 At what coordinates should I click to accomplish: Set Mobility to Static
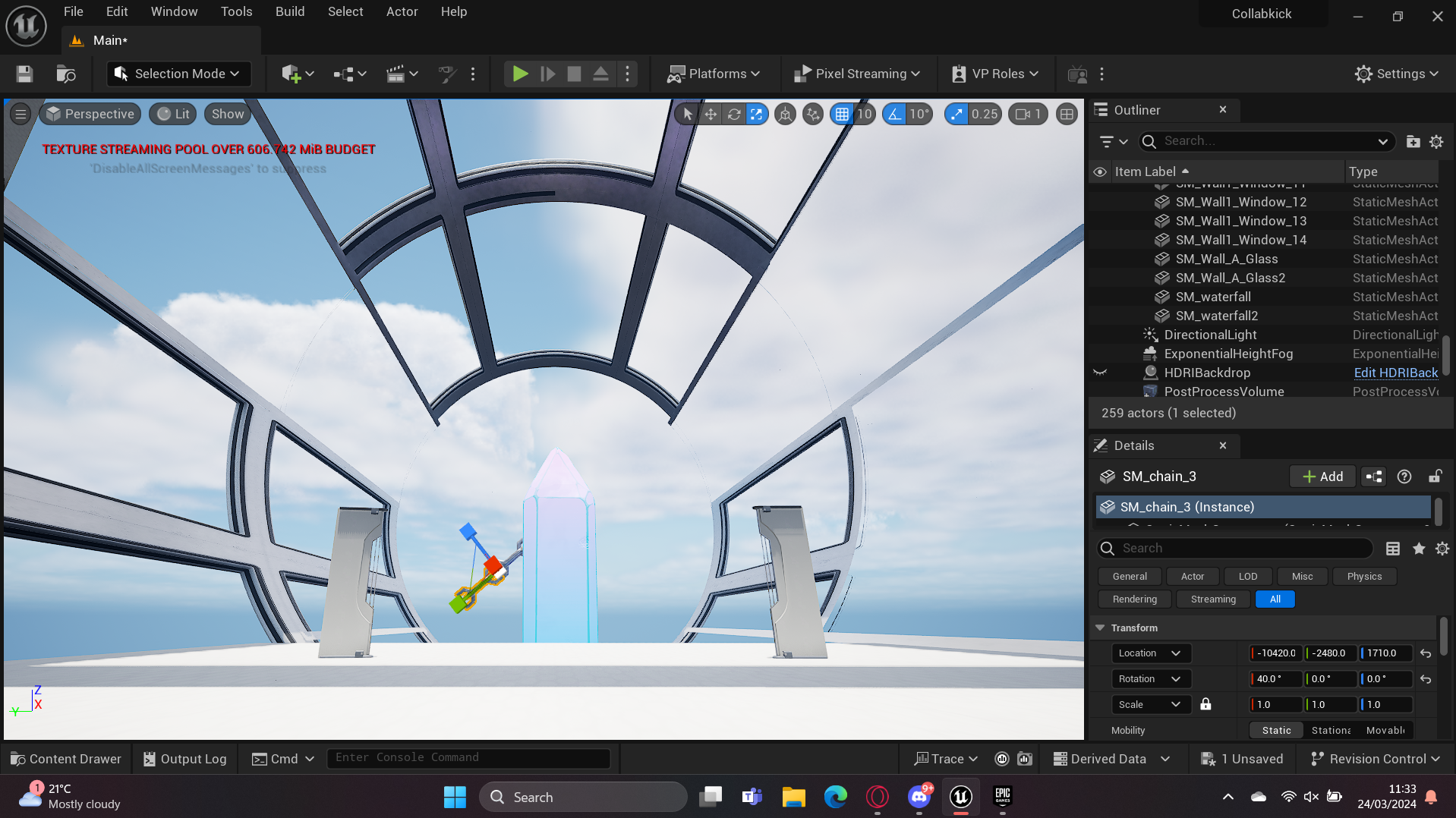[x=1276, y=730]
